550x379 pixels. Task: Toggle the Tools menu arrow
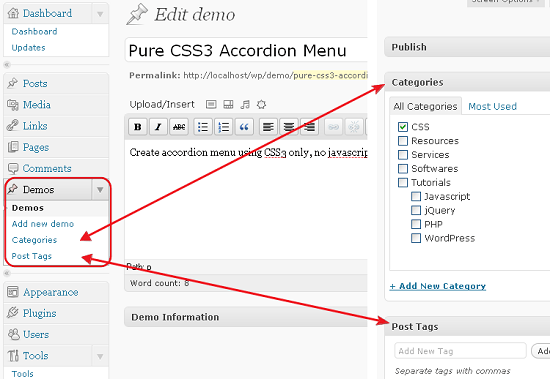click(x=100, y=356)
